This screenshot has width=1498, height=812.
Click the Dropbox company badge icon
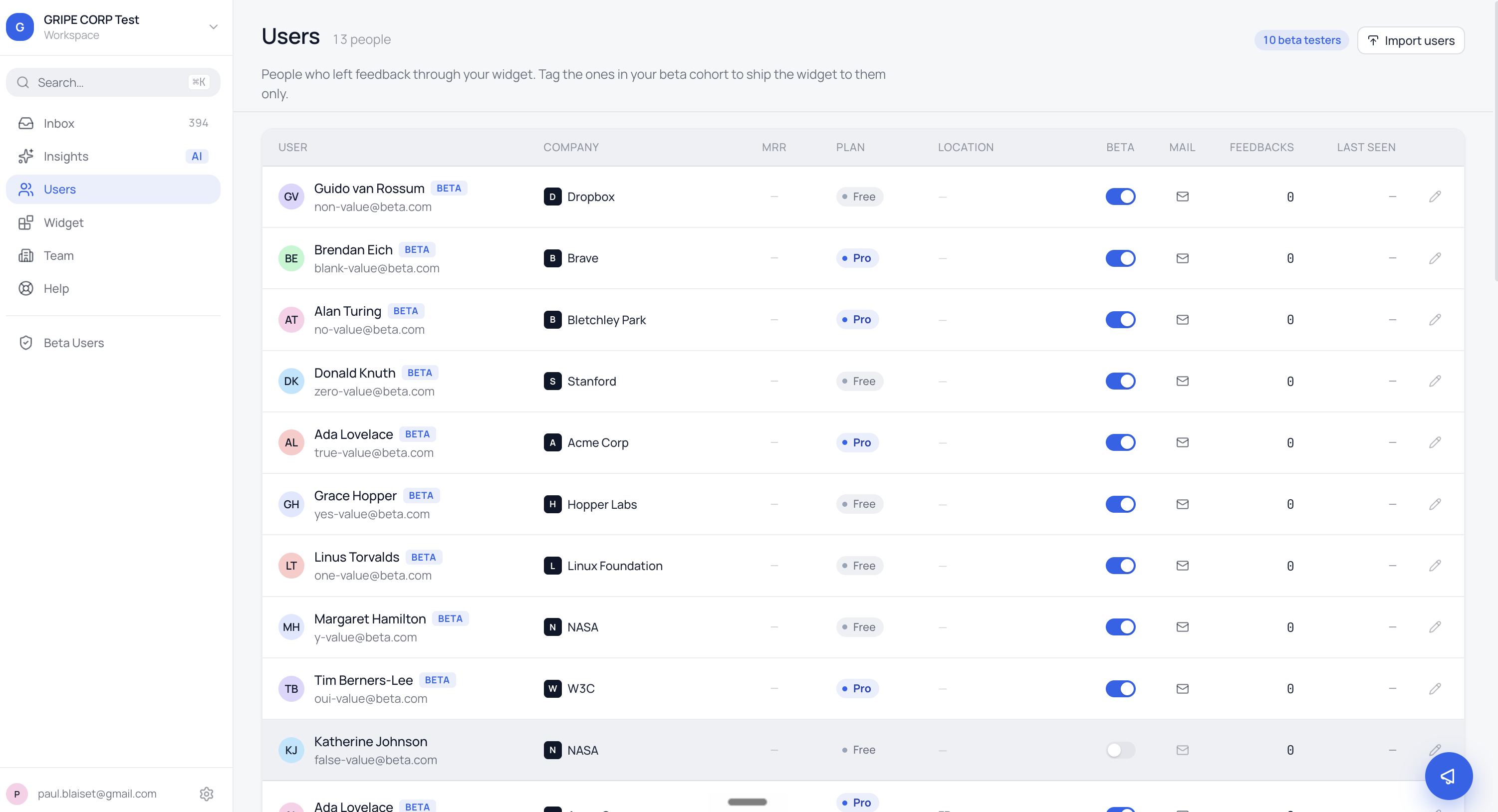[x=552, y=197]
